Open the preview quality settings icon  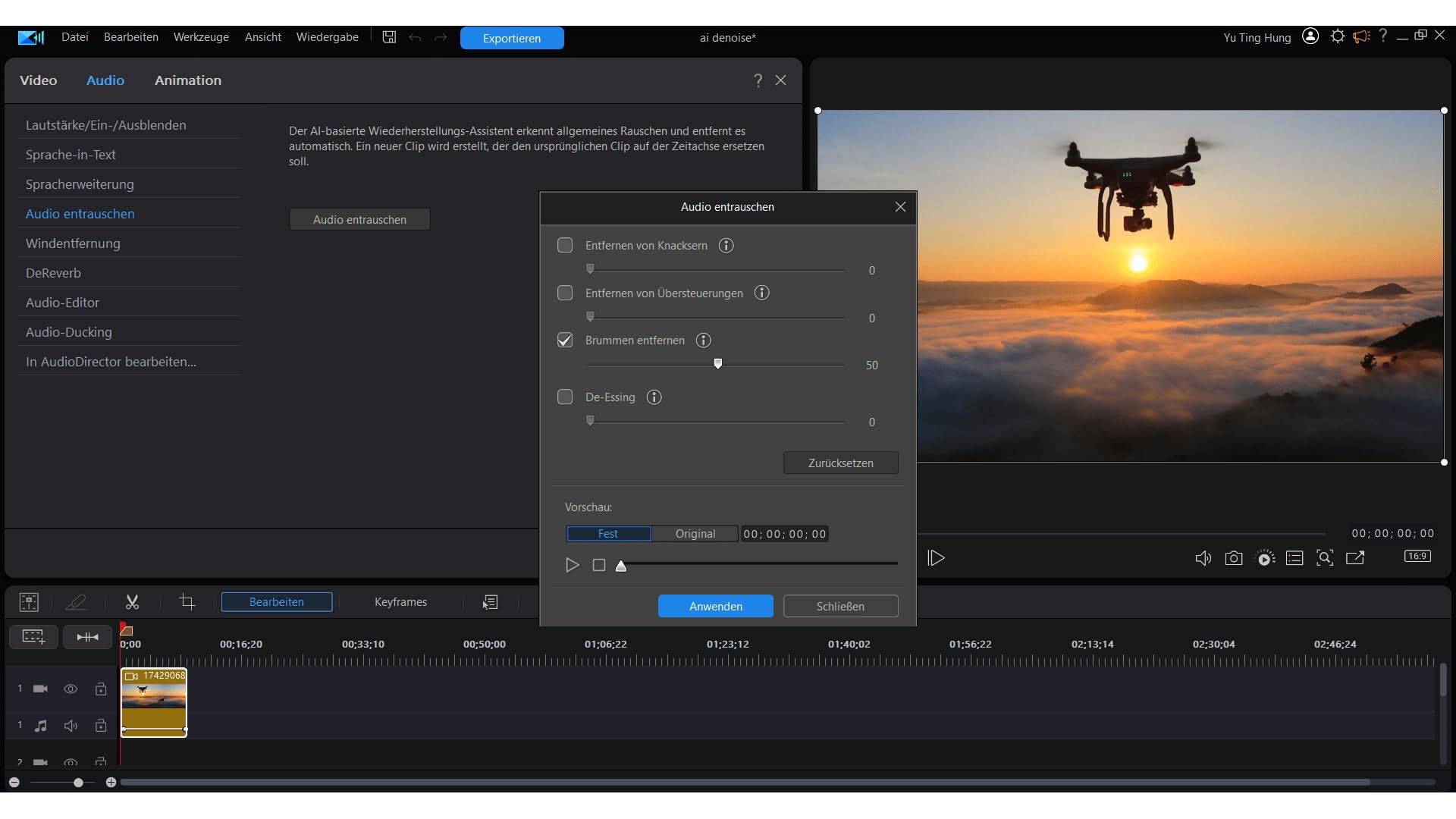click(x=1265, y=559)
